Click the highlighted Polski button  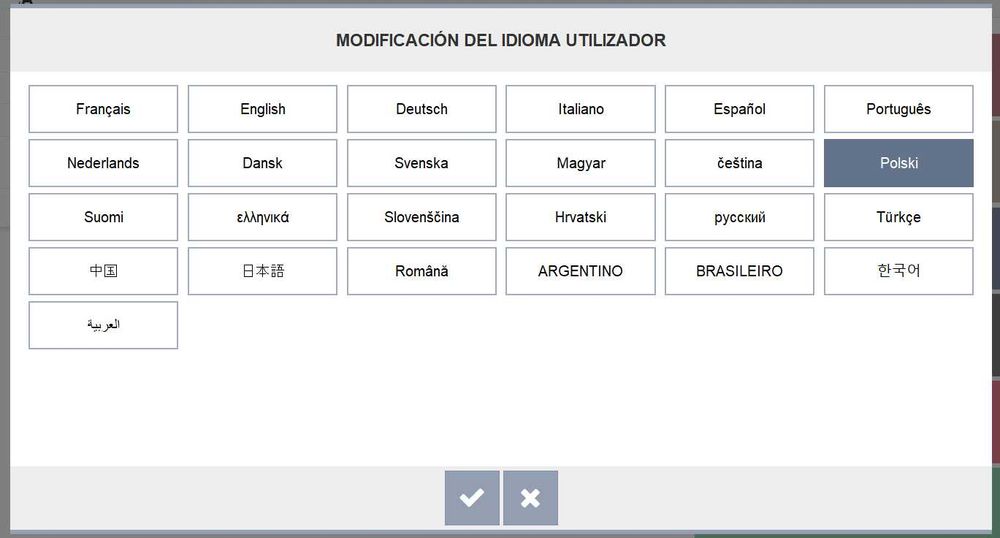pos(898,163)
